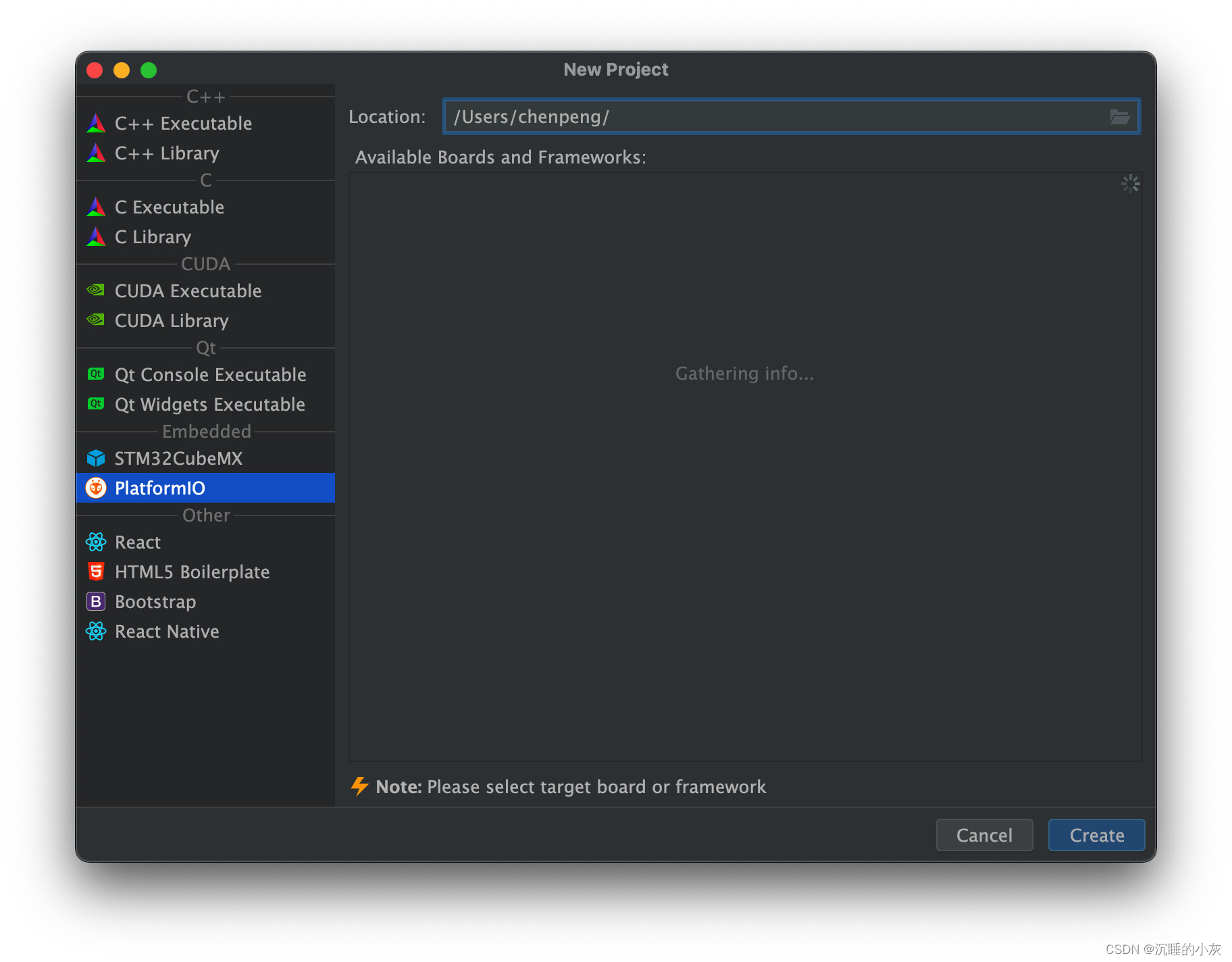Click the Gathering info placeholder text
This screenshot has height=962, width=1232.
coord(744,374)
